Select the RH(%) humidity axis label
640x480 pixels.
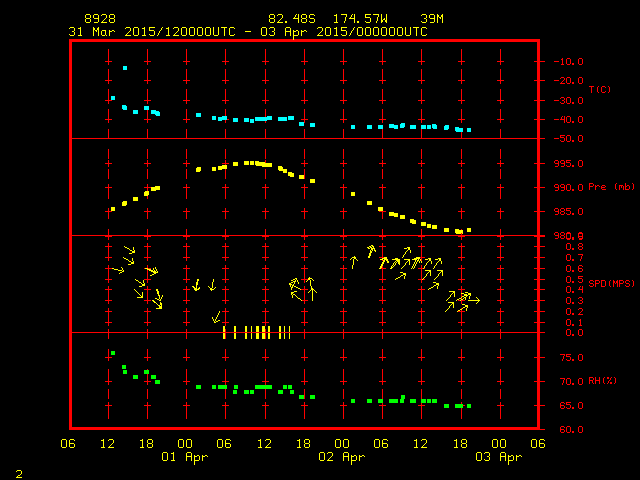pos(599,380)
